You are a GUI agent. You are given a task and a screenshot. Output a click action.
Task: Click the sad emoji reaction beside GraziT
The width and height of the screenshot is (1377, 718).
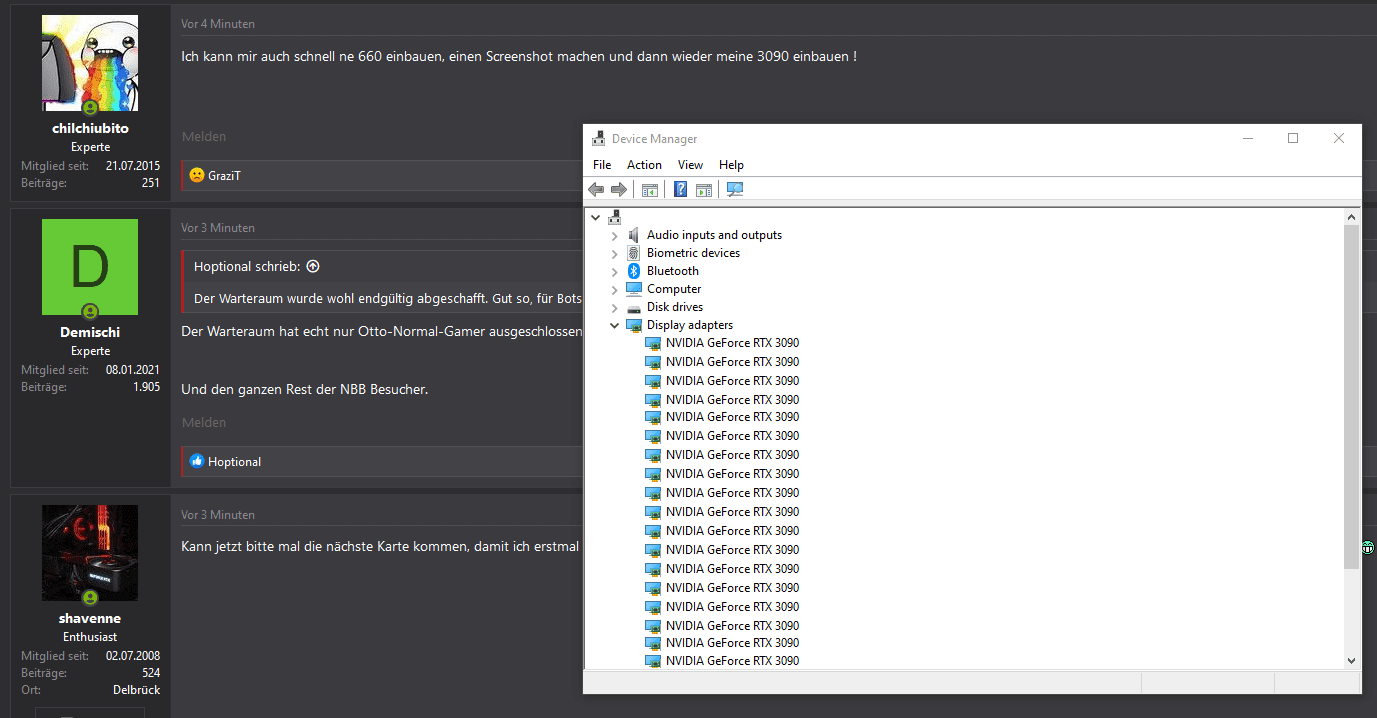197,175
